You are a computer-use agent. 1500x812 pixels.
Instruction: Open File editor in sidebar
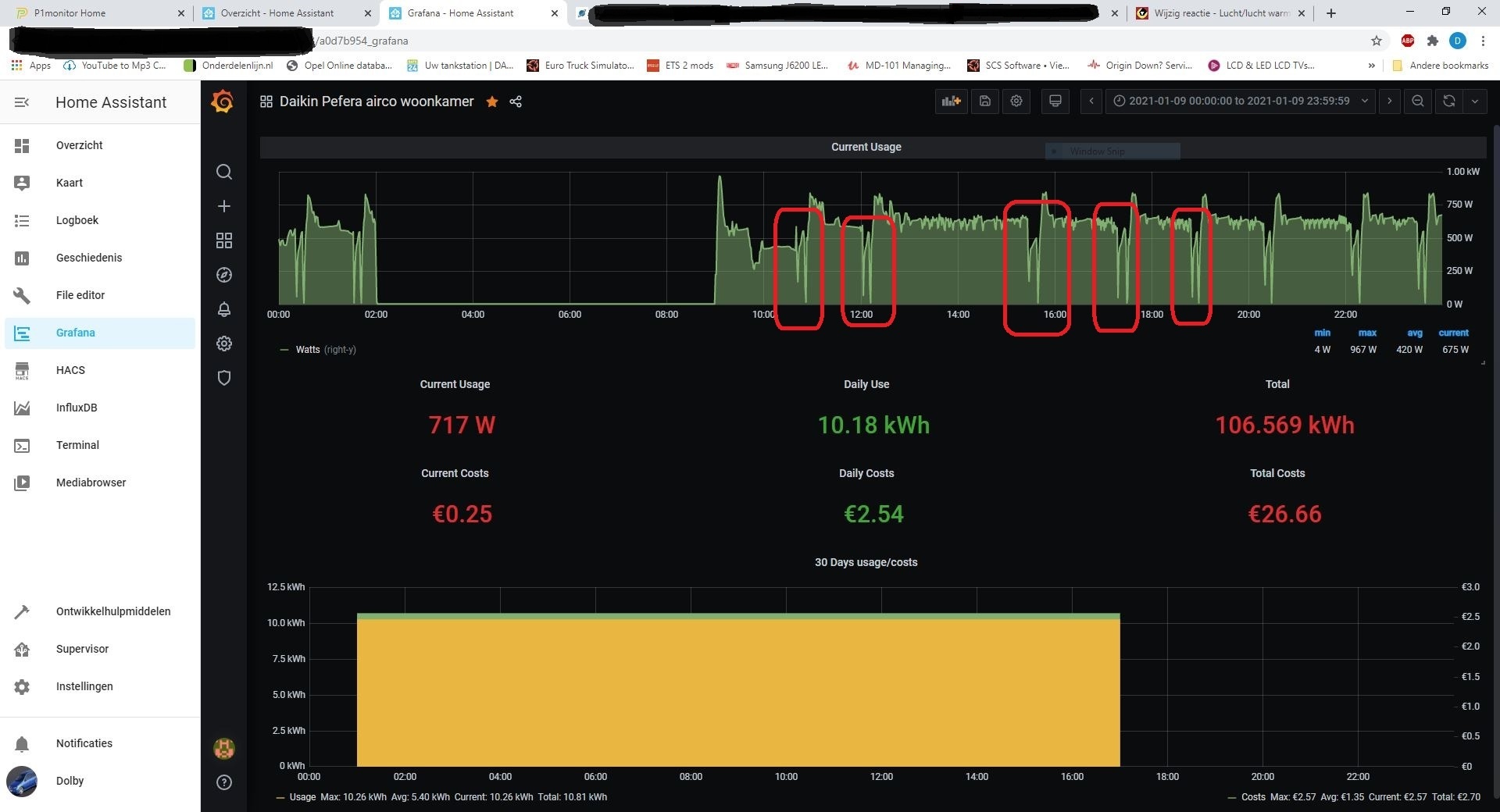(100, 295)
